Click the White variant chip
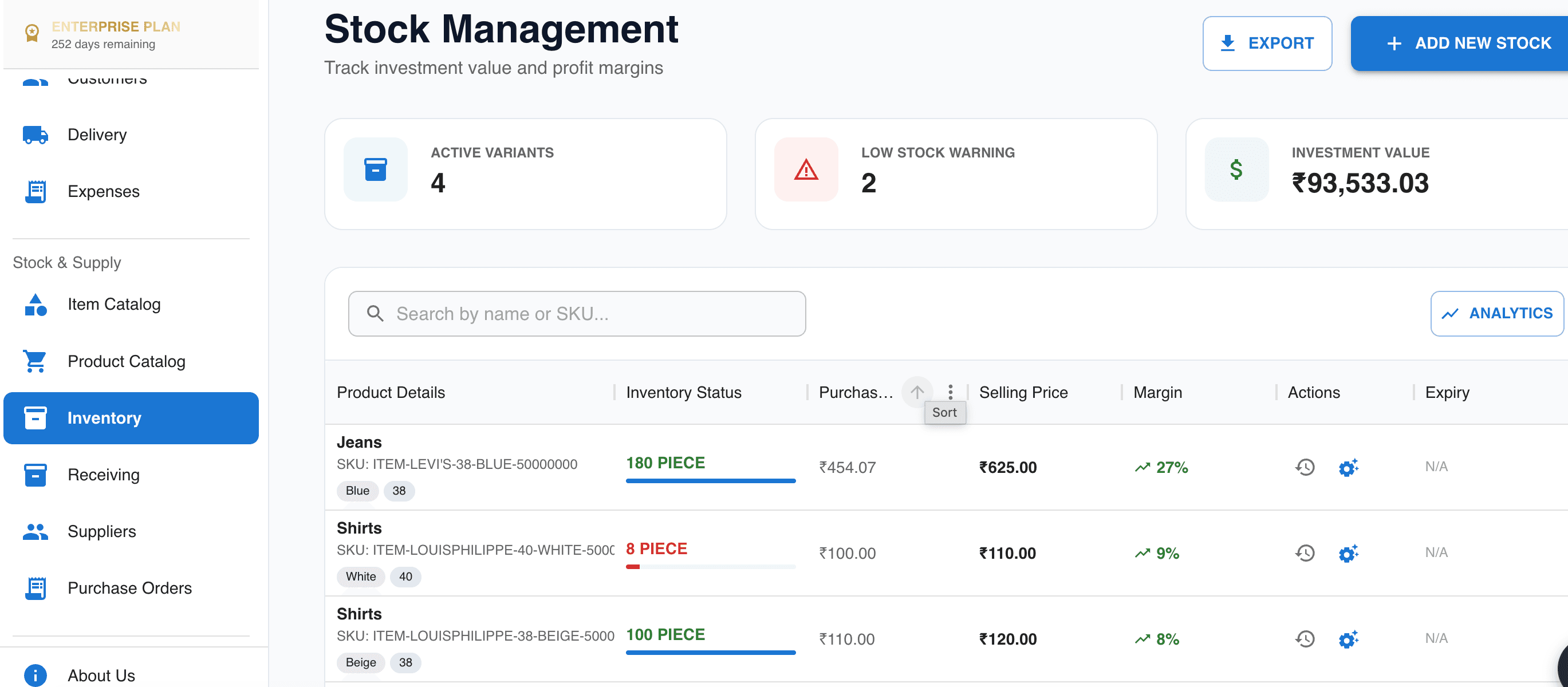This screenshot has width=1568, height=687. (x=360, y=577)
